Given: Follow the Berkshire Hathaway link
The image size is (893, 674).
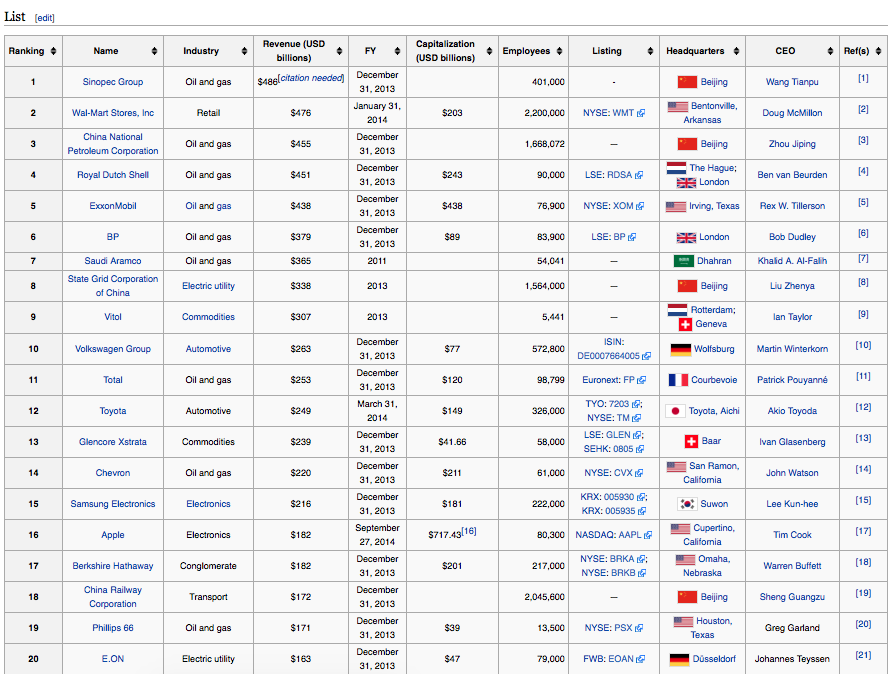Looking at the screenshot, I should pos(113,566).
